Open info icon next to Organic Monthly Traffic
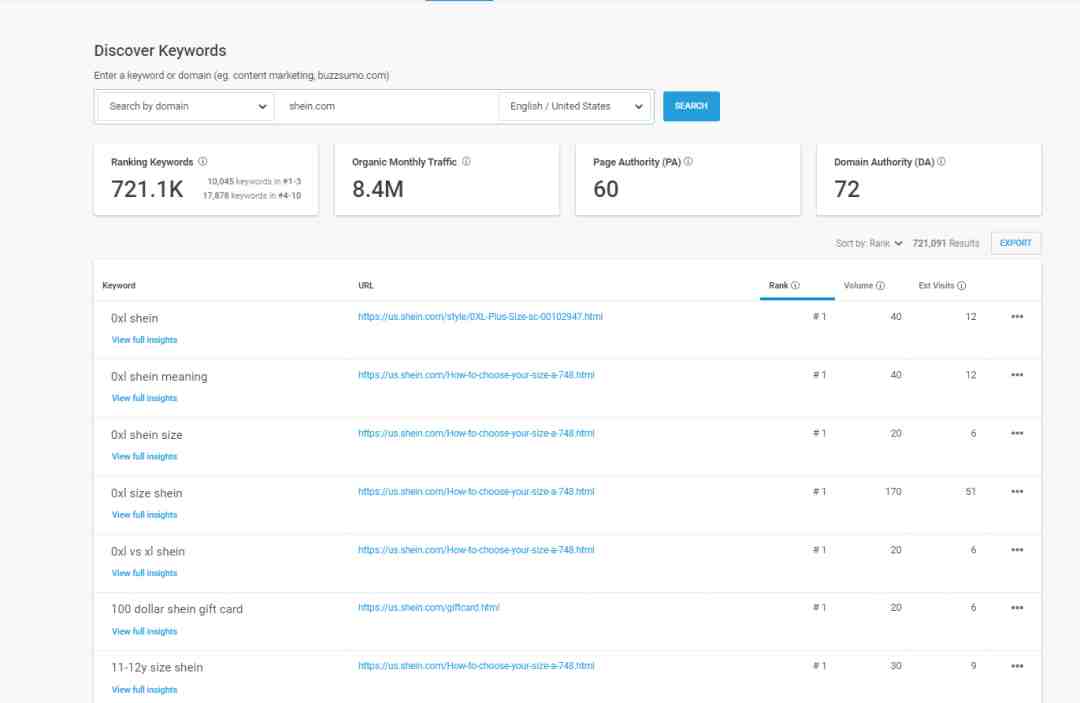This screenshot has height=703, width=1080. 466,162
